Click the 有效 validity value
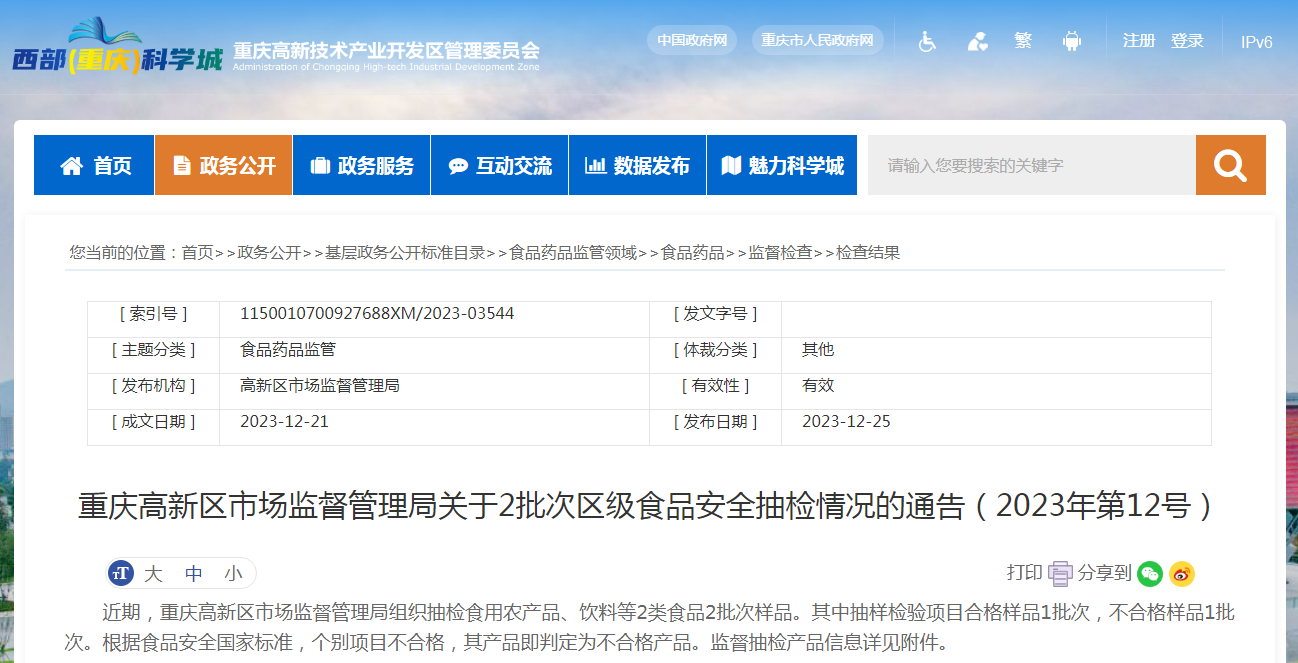 pos(818,386)
